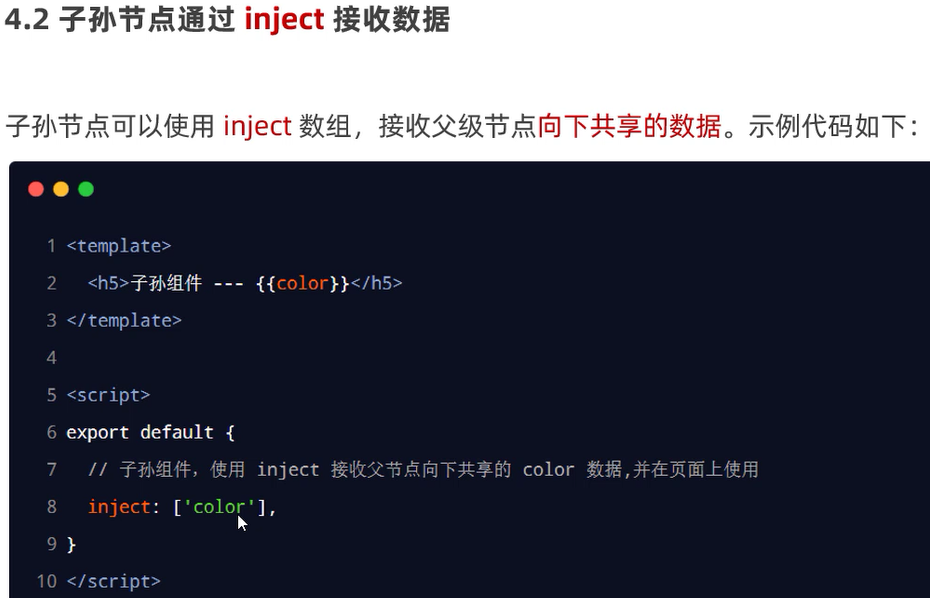Click the closing </template> tag on line 3

[x=124, y=320]
